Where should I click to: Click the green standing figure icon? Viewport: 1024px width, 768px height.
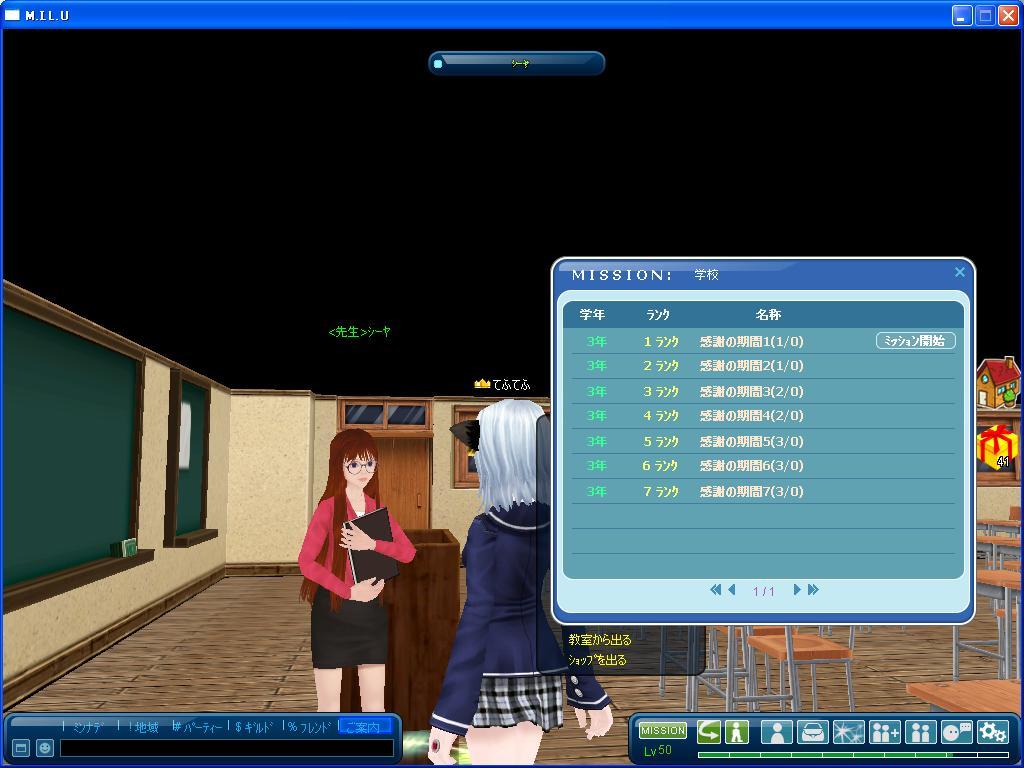[x=737, y=731]
